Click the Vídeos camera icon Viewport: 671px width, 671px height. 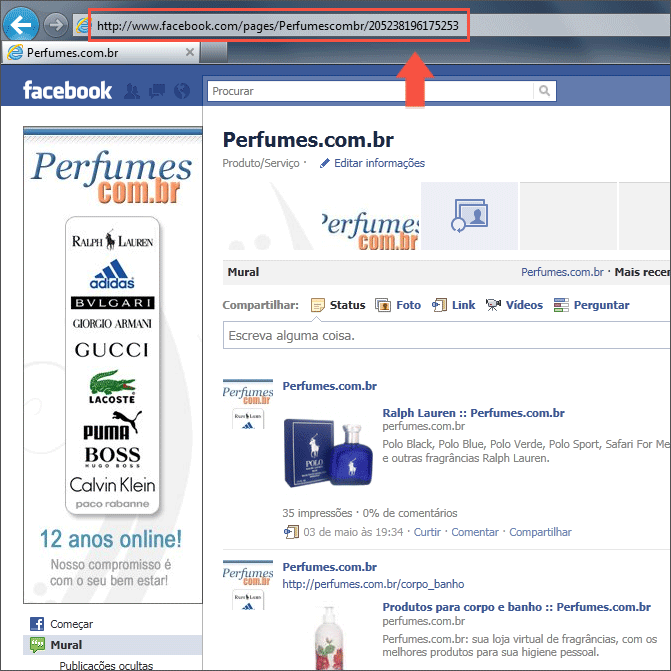[x=493, y=305]
